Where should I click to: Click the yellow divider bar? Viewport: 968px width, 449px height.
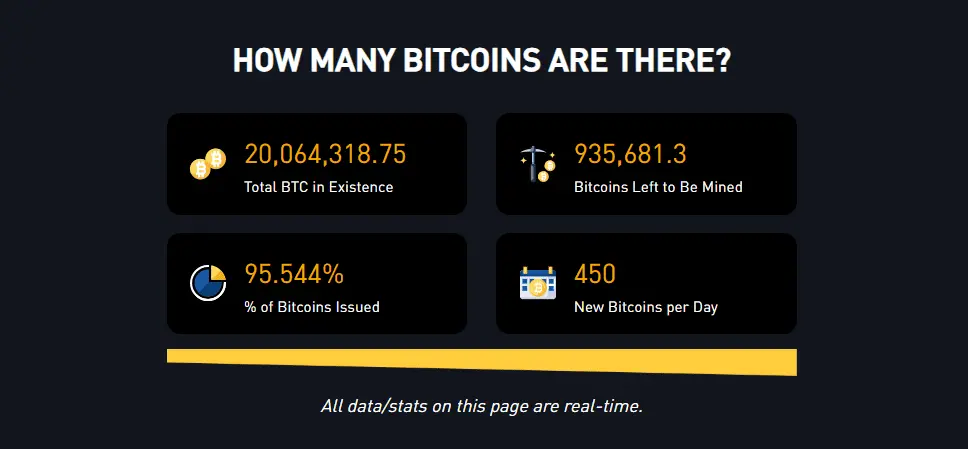pyautogui.click(x=482, y=361)
